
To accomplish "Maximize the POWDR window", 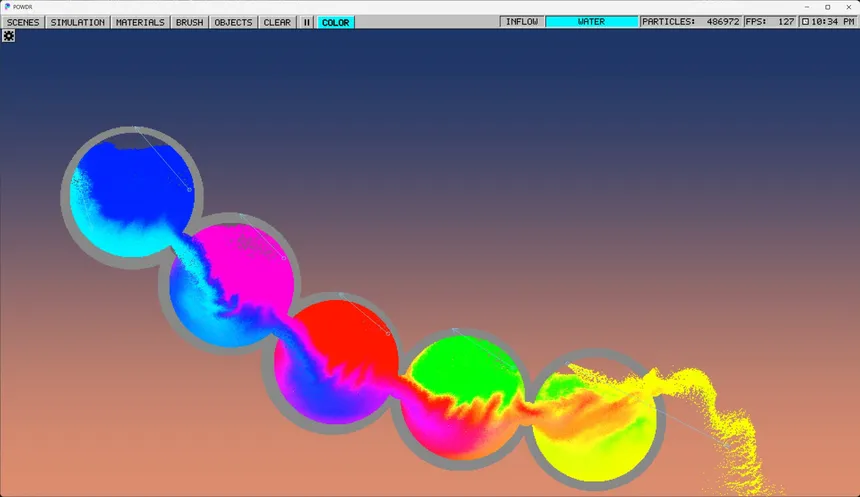I will (x=828, y=7).
